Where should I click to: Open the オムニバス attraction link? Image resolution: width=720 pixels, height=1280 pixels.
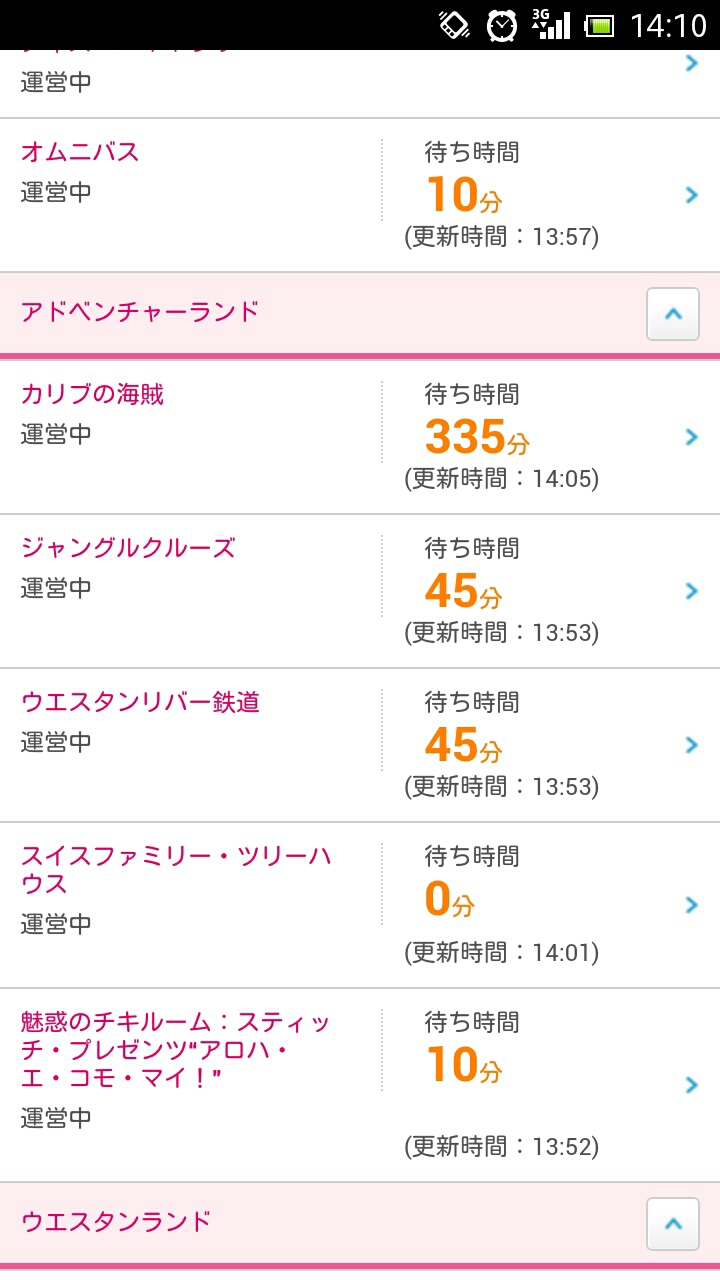(80, 152)
